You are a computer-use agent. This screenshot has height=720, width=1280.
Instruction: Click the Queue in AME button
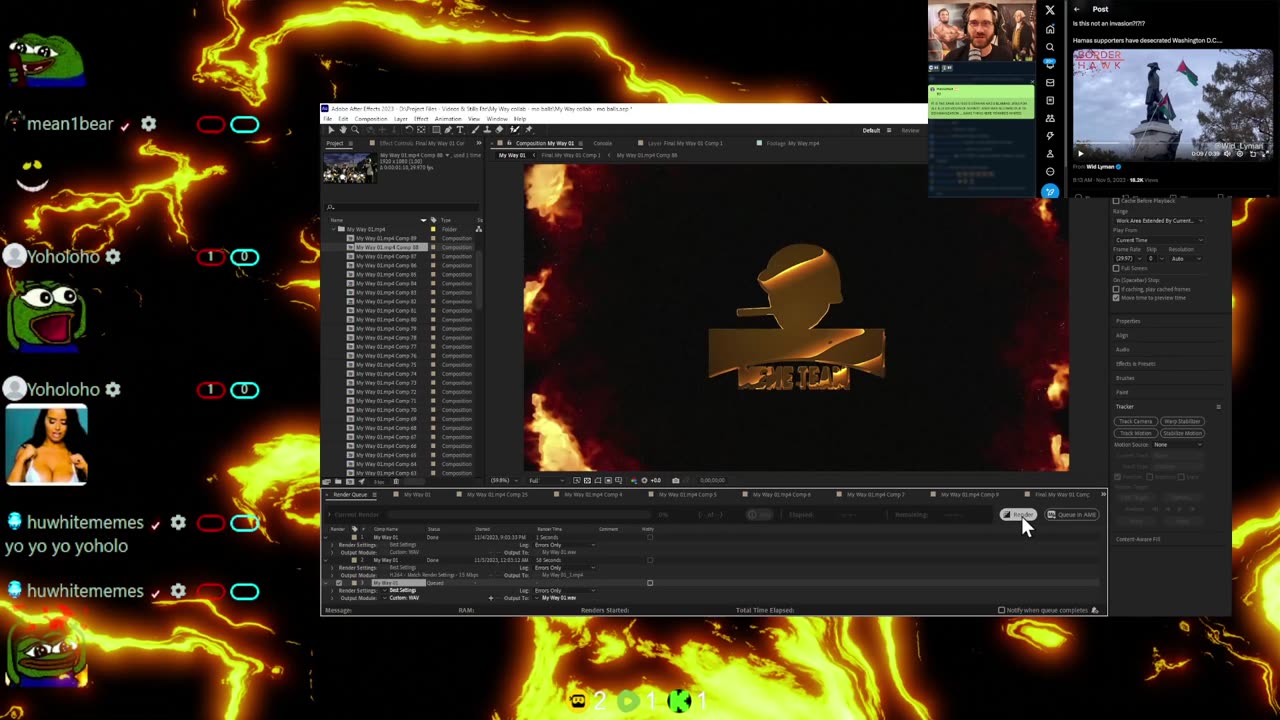[x=1072, y=515]
